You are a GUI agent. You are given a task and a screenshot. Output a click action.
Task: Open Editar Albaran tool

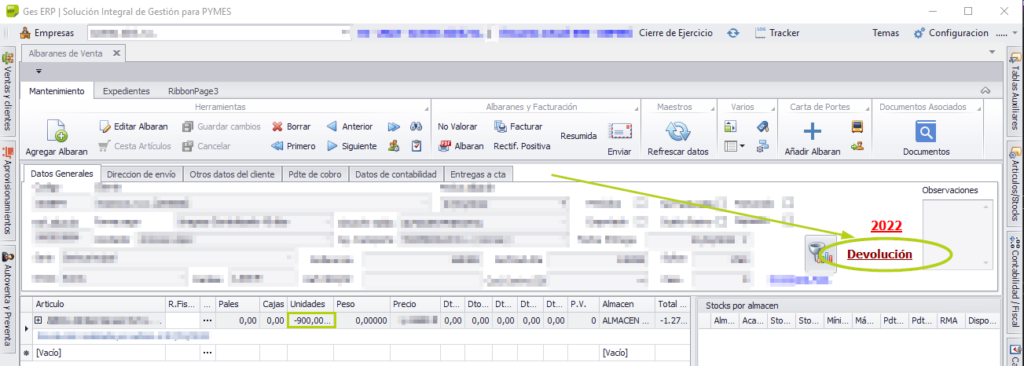coord(134,127)
